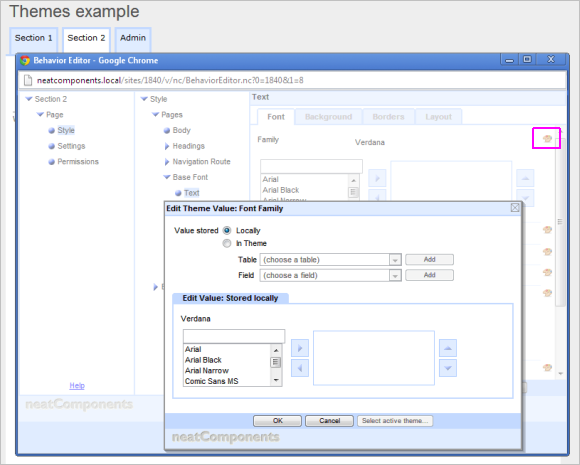Click the Cancel button
The height and width of the screenshot is (465, 580).
tap(329, 421)
